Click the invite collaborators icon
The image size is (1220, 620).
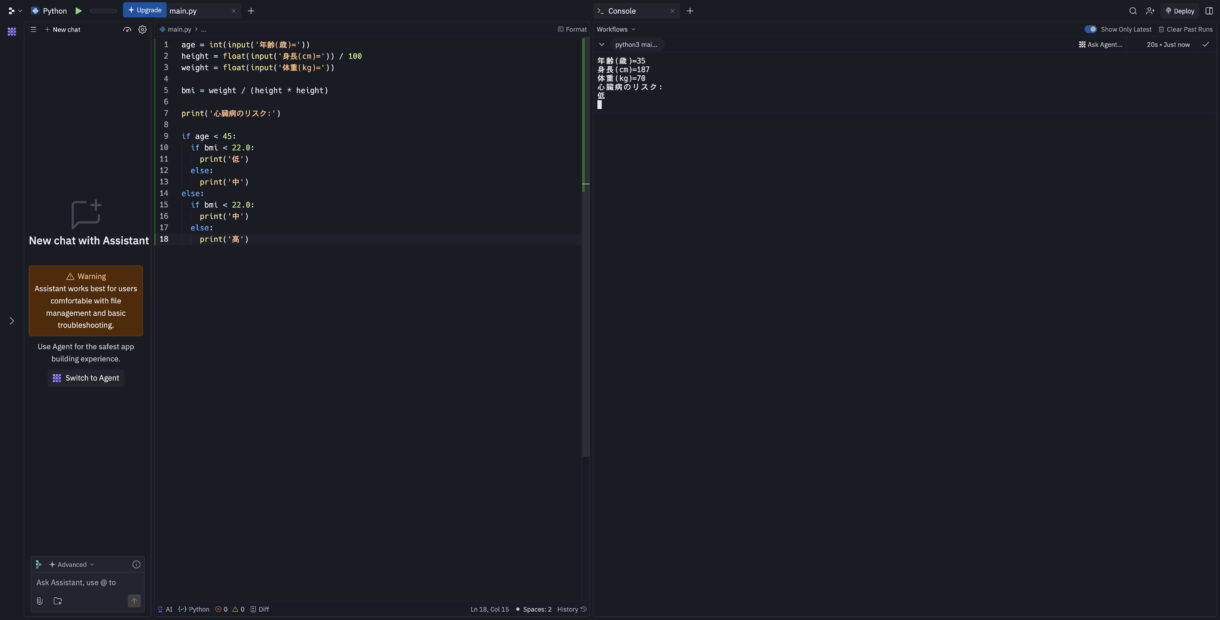(1150, 11)
